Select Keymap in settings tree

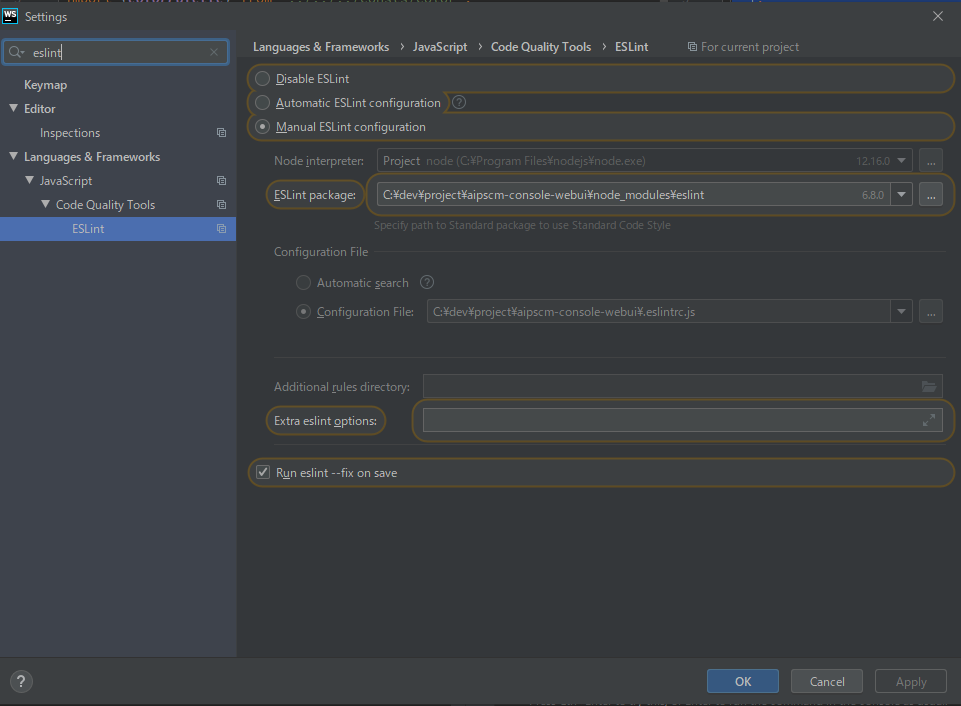click(x=45, y=85)
